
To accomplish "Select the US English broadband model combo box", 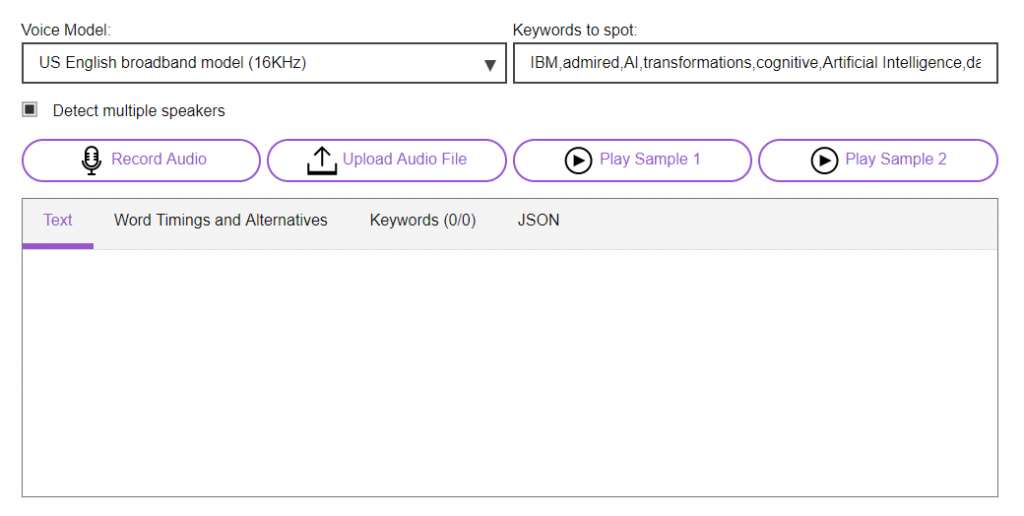I will pyautogui.click(x=264, y=63).
